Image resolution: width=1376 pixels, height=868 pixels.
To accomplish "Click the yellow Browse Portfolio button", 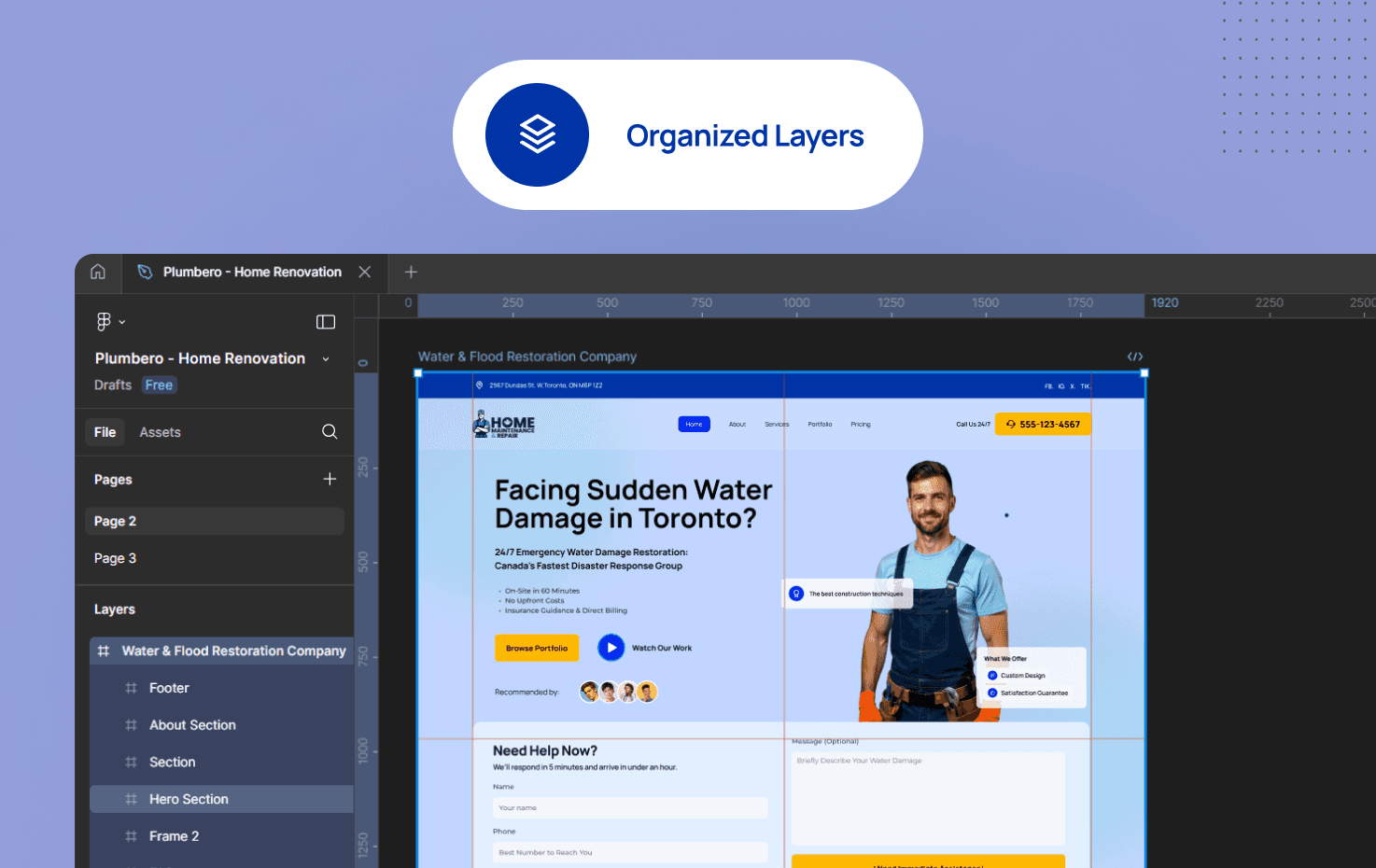I will [537, 648].
